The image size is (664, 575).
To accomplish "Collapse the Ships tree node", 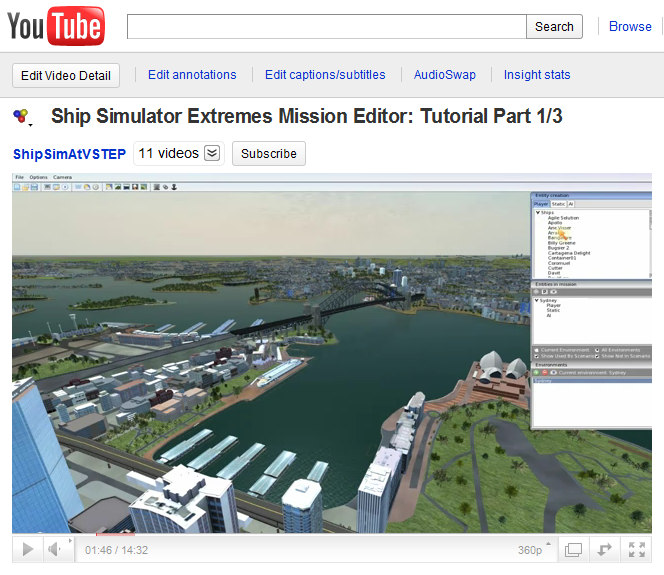I will (538, 213).
